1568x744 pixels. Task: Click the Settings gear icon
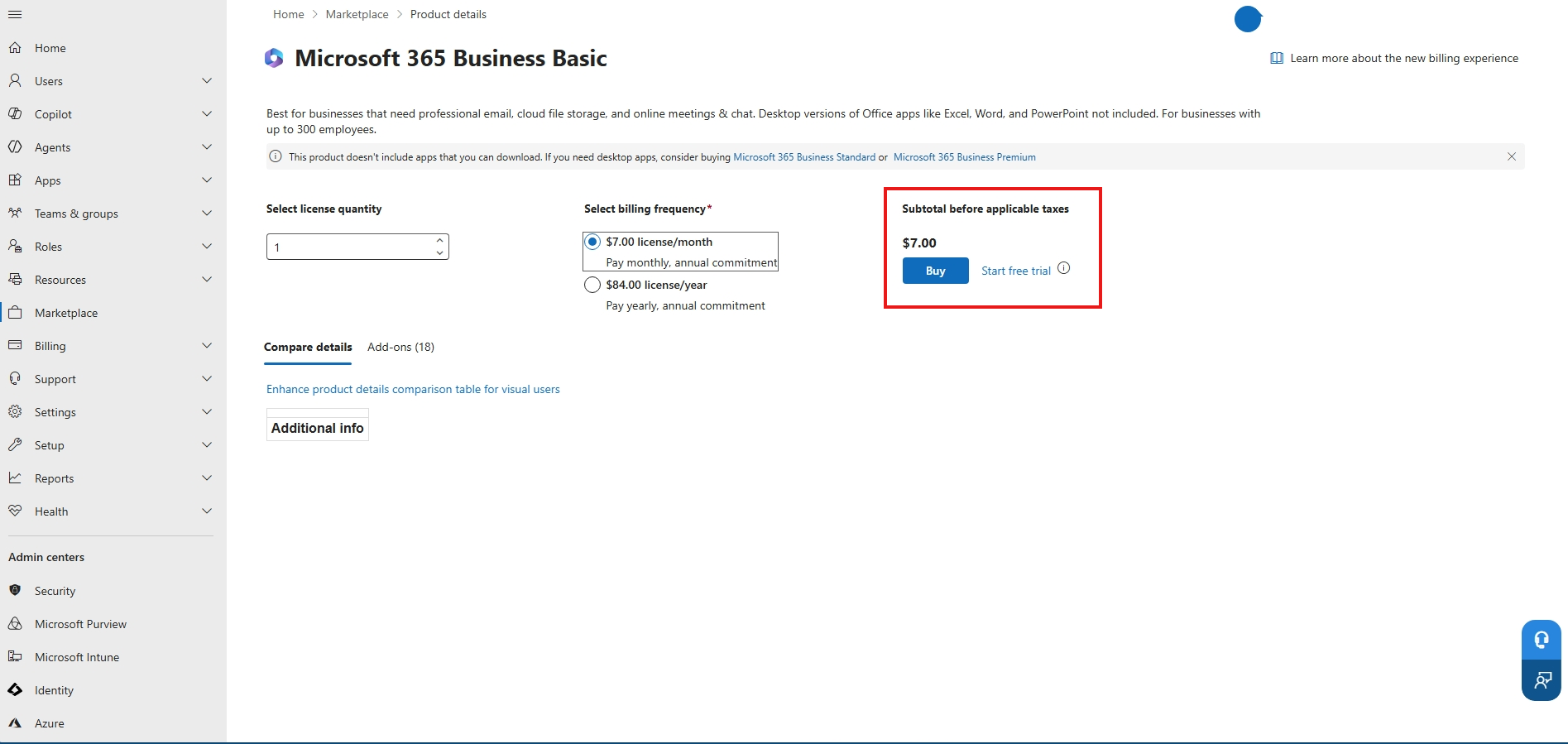(x=15, y=412)
